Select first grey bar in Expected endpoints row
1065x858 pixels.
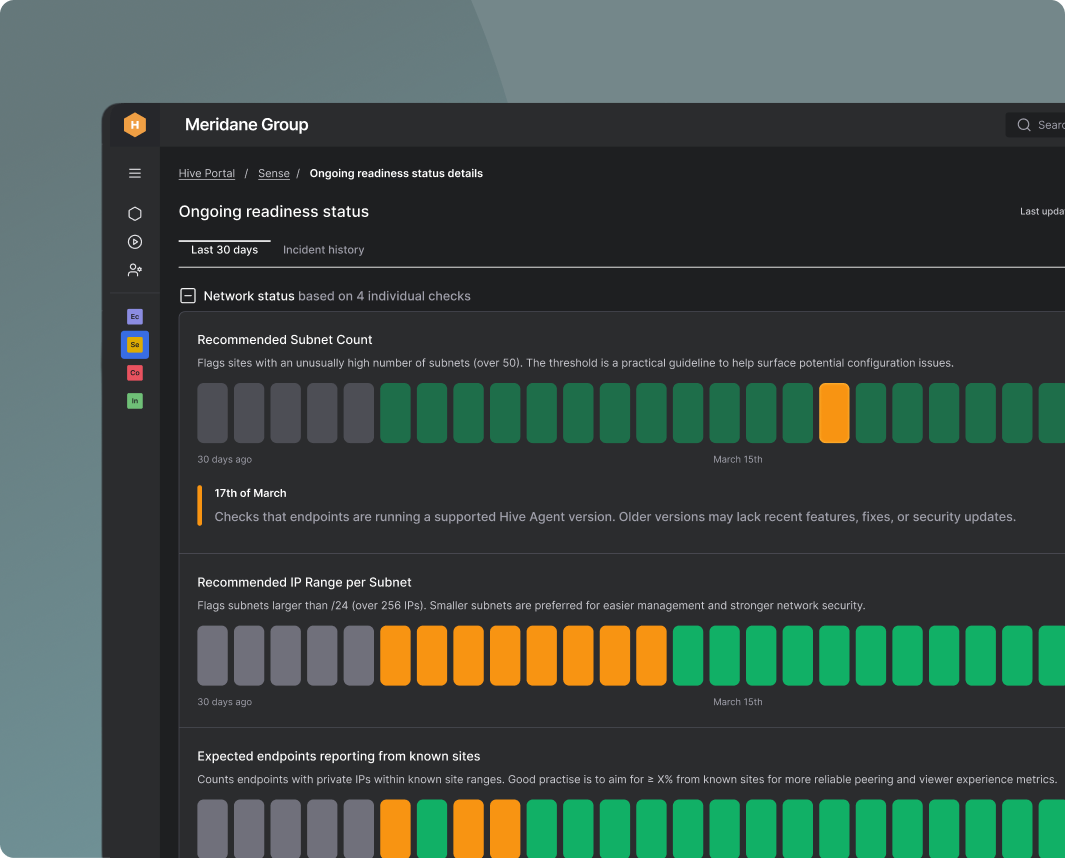pos(213,829)
